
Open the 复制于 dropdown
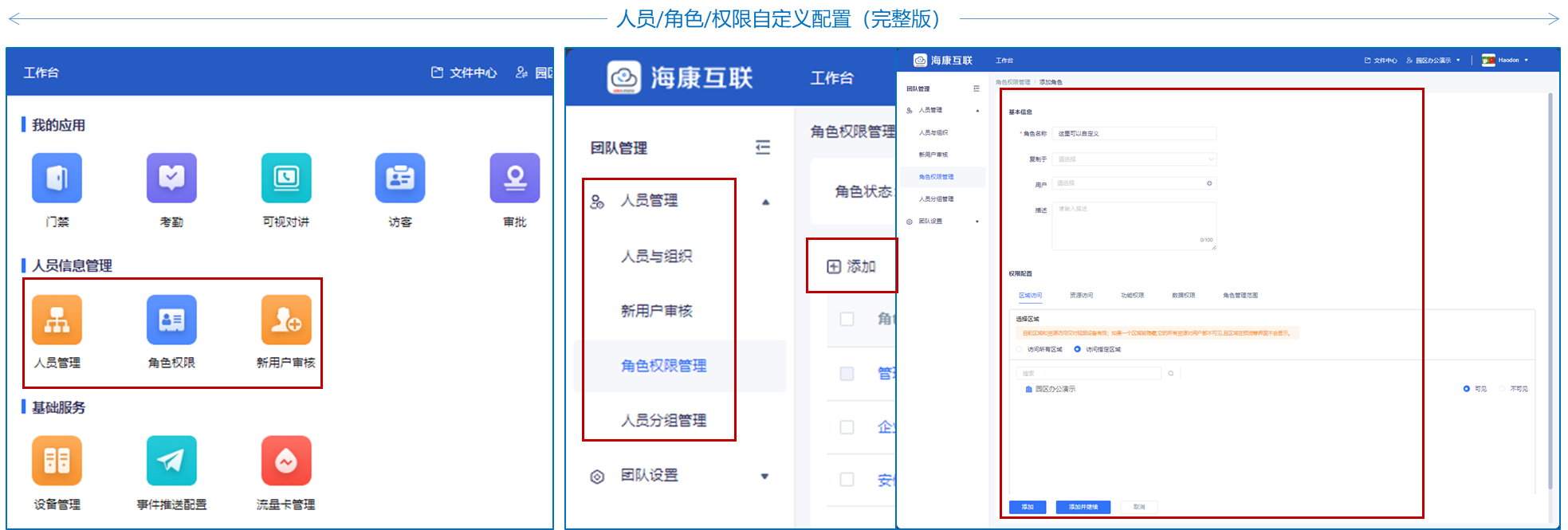point(1134,159)
